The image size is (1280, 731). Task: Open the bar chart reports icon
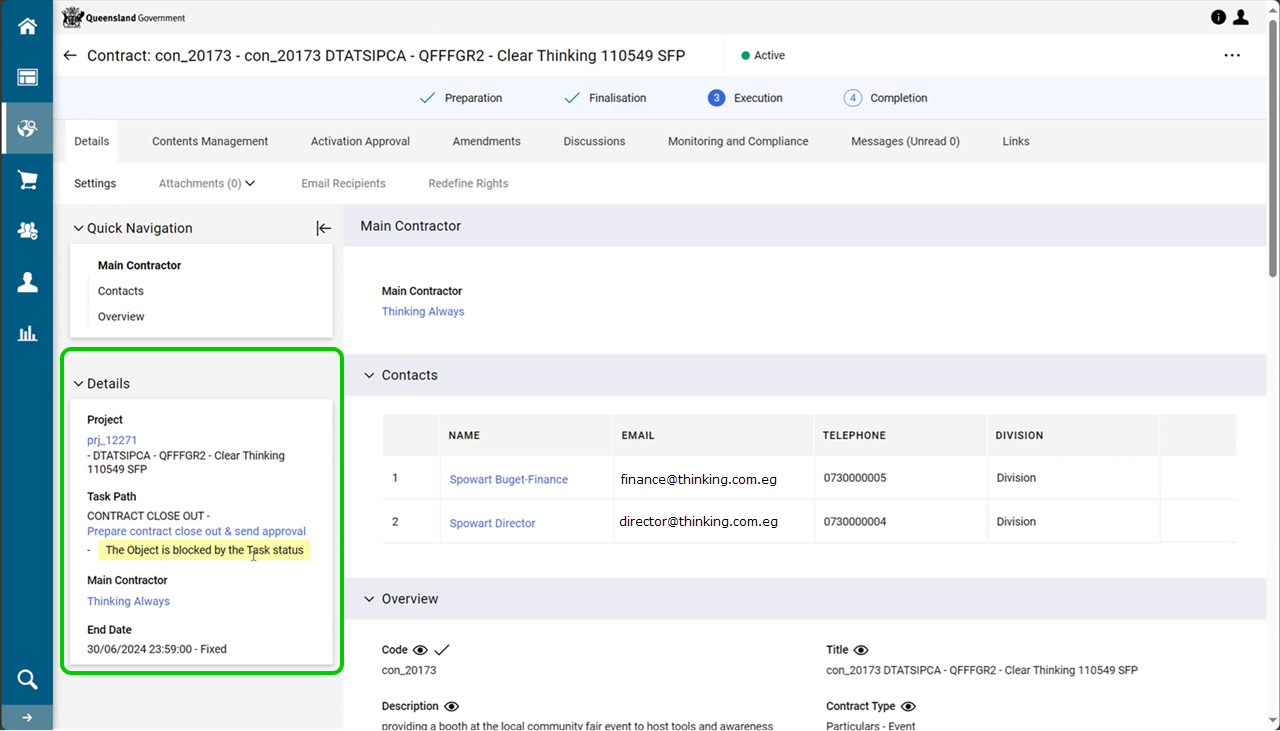pyautogui.click(x=27, y=334)
